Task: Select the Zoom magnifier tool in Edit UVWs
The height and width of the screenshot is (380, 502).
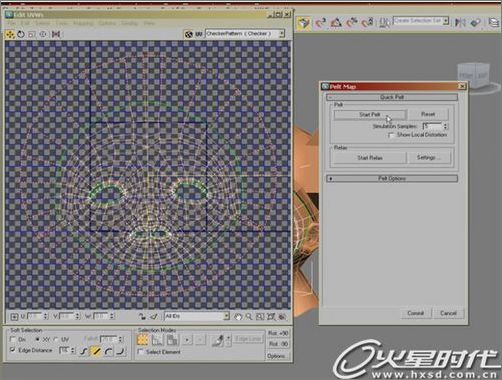Action: click(x=249, y=317)
